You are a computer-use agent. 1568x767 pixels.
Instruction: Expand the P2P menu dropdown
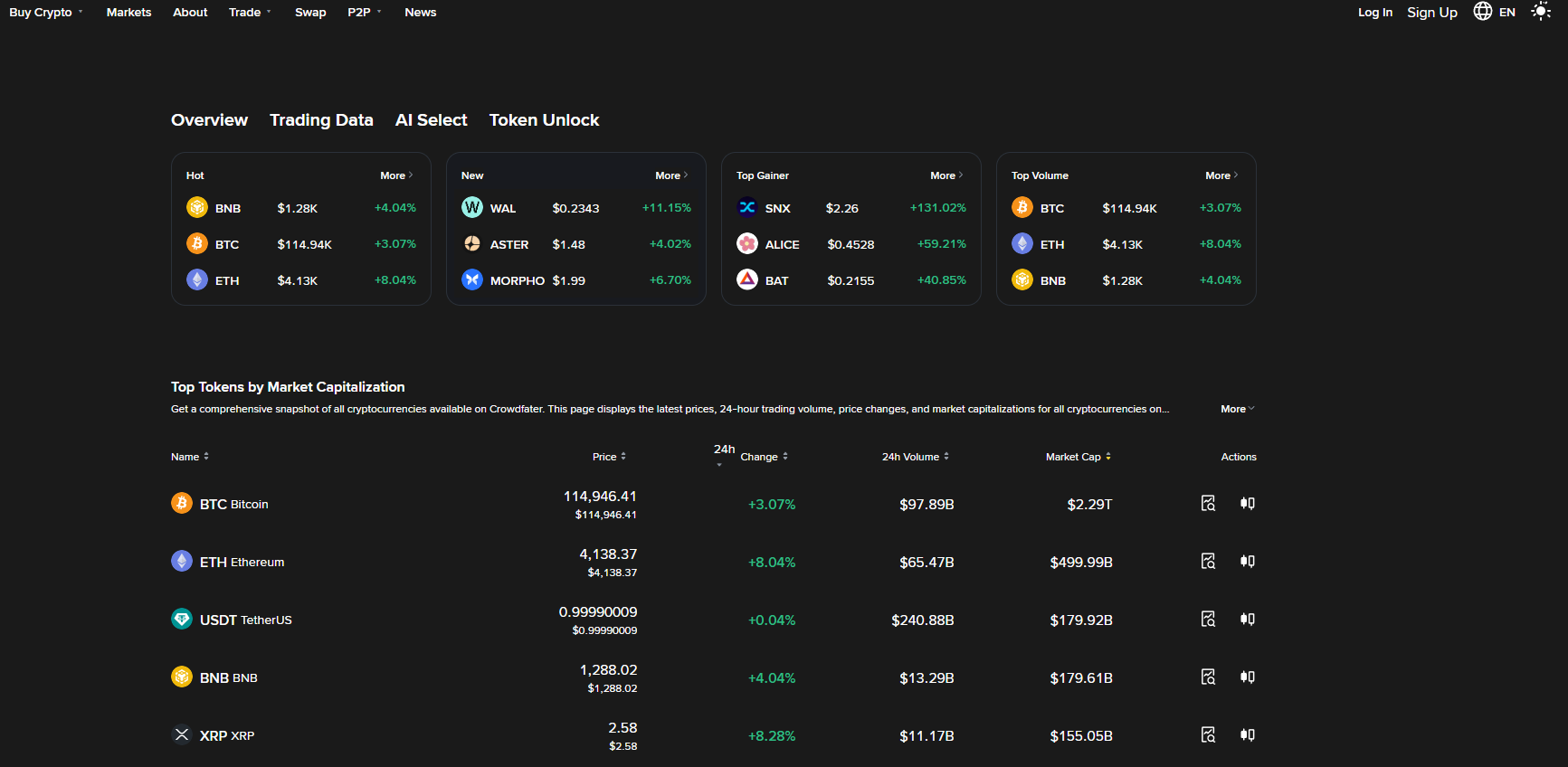364,13
